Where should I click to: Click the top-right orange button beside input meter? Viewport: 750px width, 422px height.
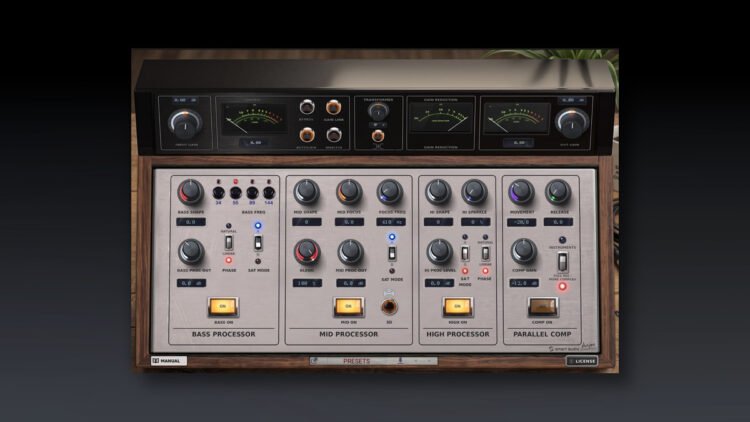(333, 107)
